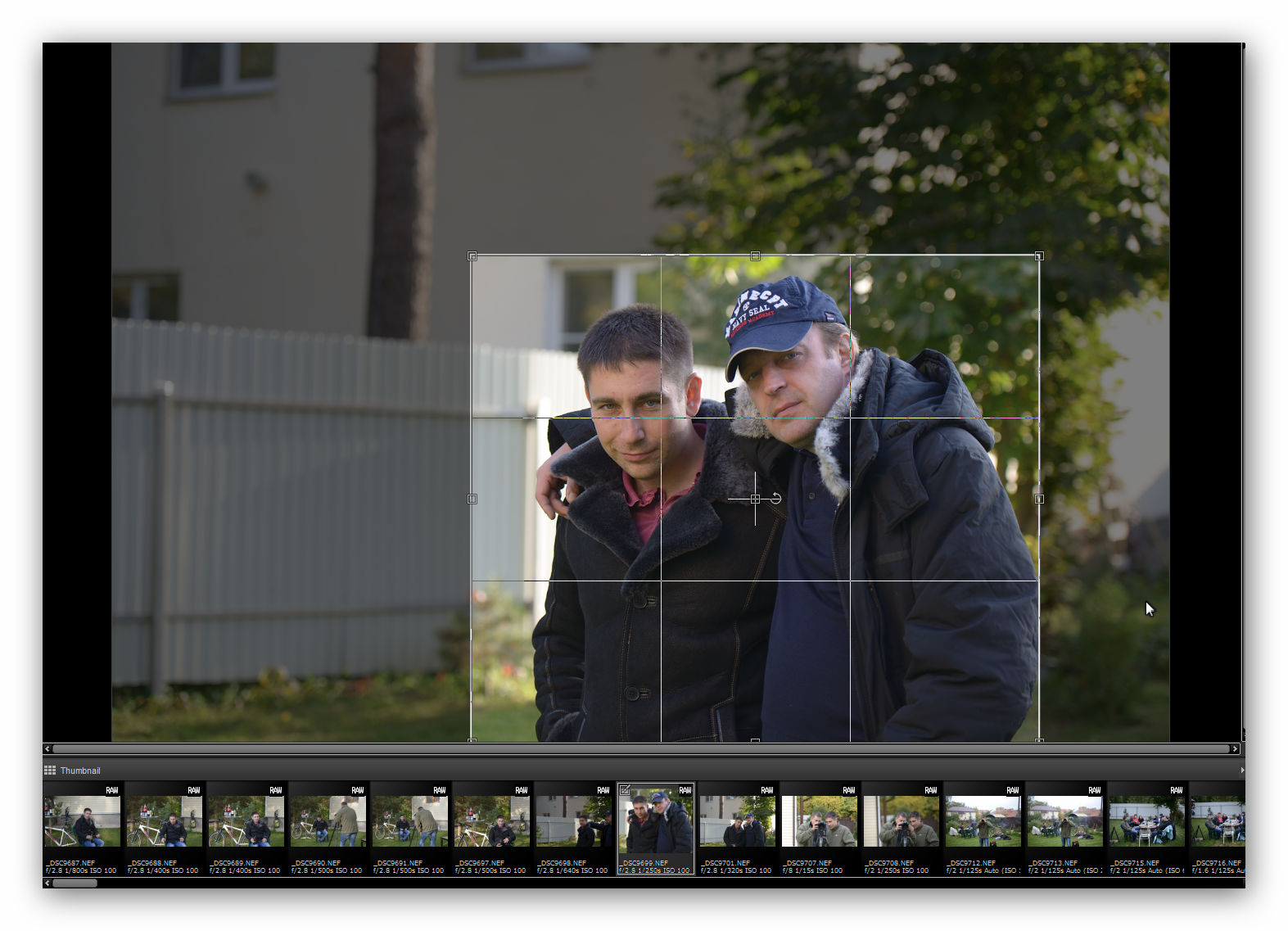
Task: Click the crop center crosshair handle
Action: click(755, 499)
